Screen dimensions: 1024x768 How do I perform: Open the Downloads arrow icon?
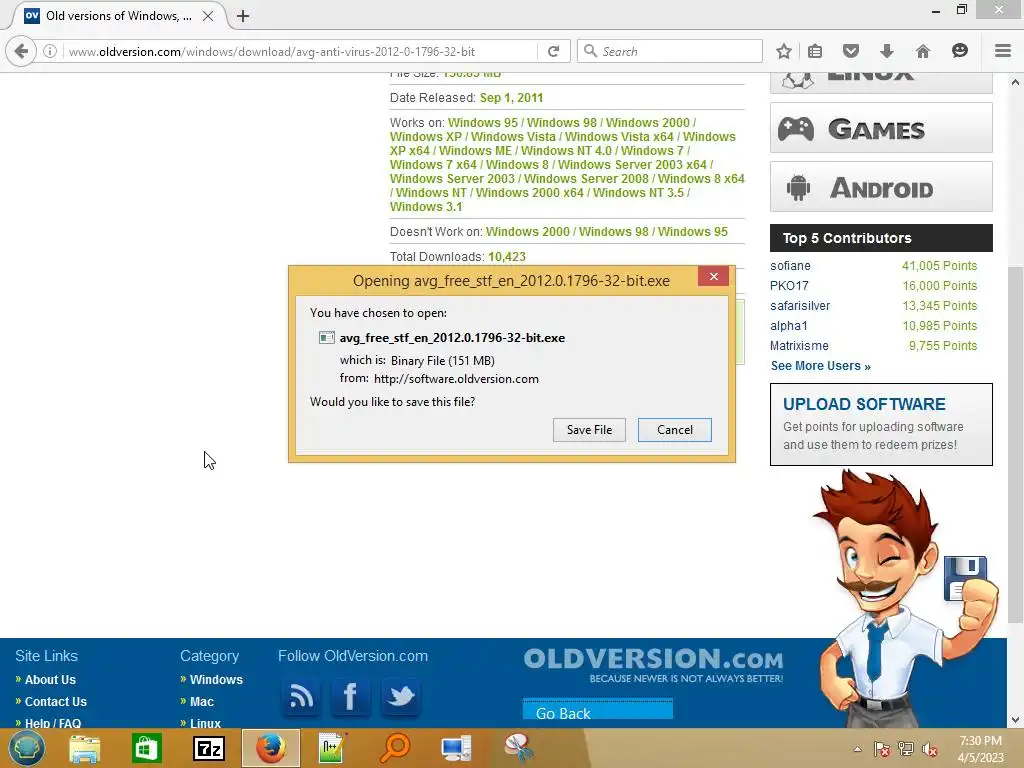[886, 51]
